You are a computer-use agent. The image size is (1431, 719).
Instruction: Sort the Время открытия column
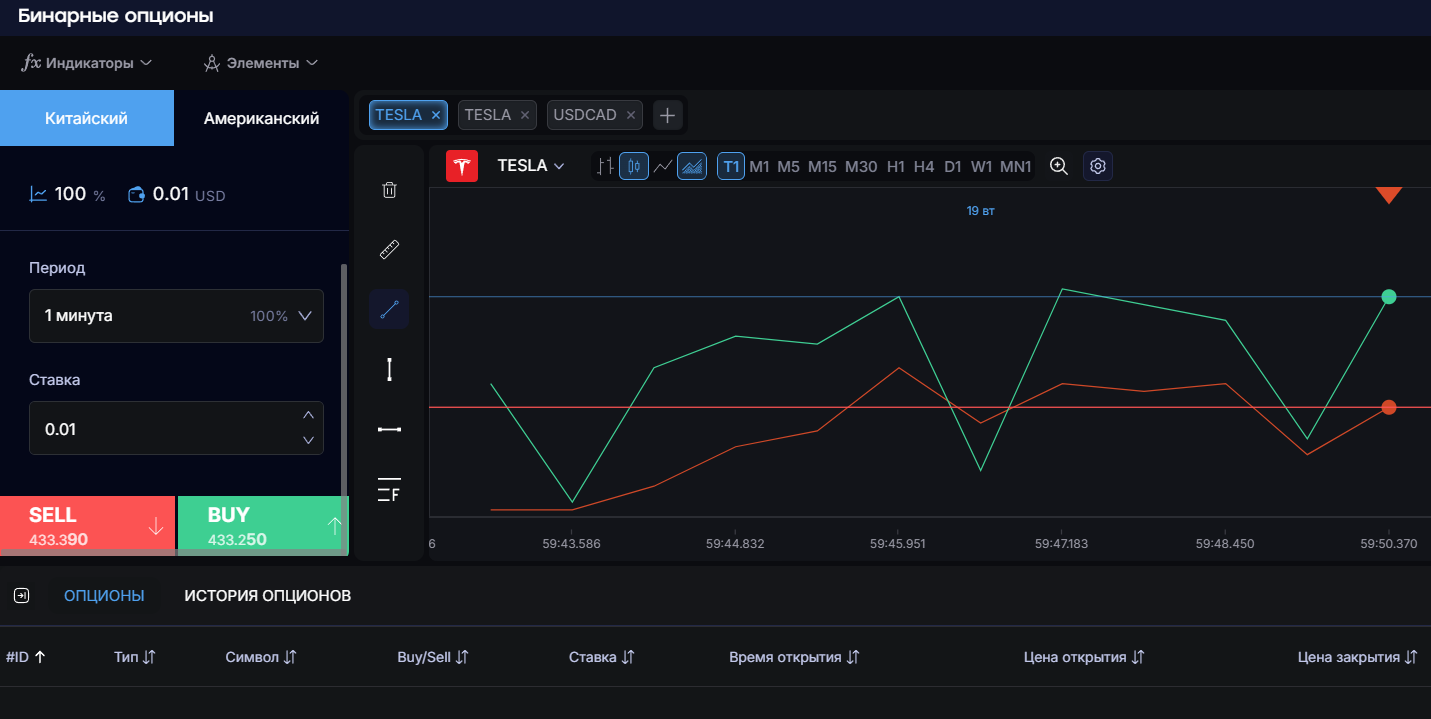pos(853,657)
